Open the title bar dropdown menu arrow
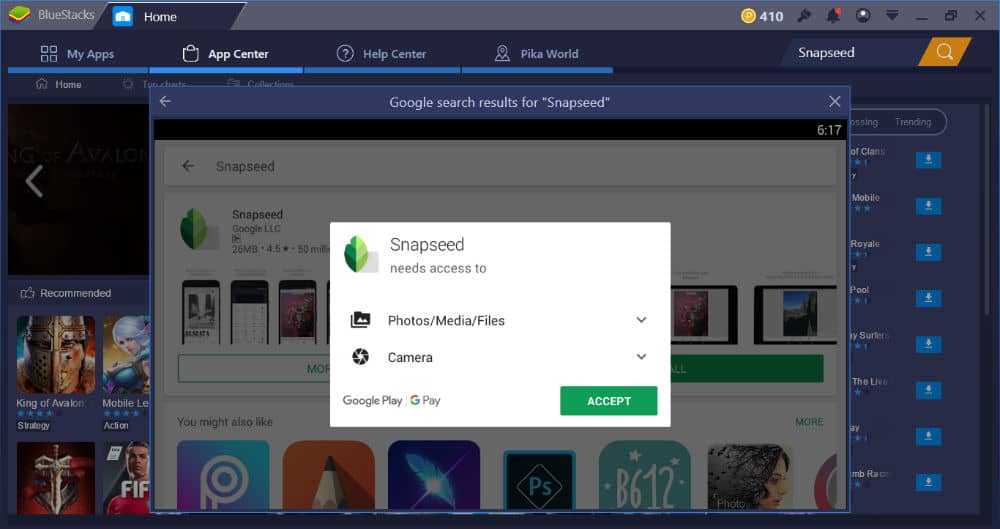The width and height of the screenshot is (1000, 529). 892,16
